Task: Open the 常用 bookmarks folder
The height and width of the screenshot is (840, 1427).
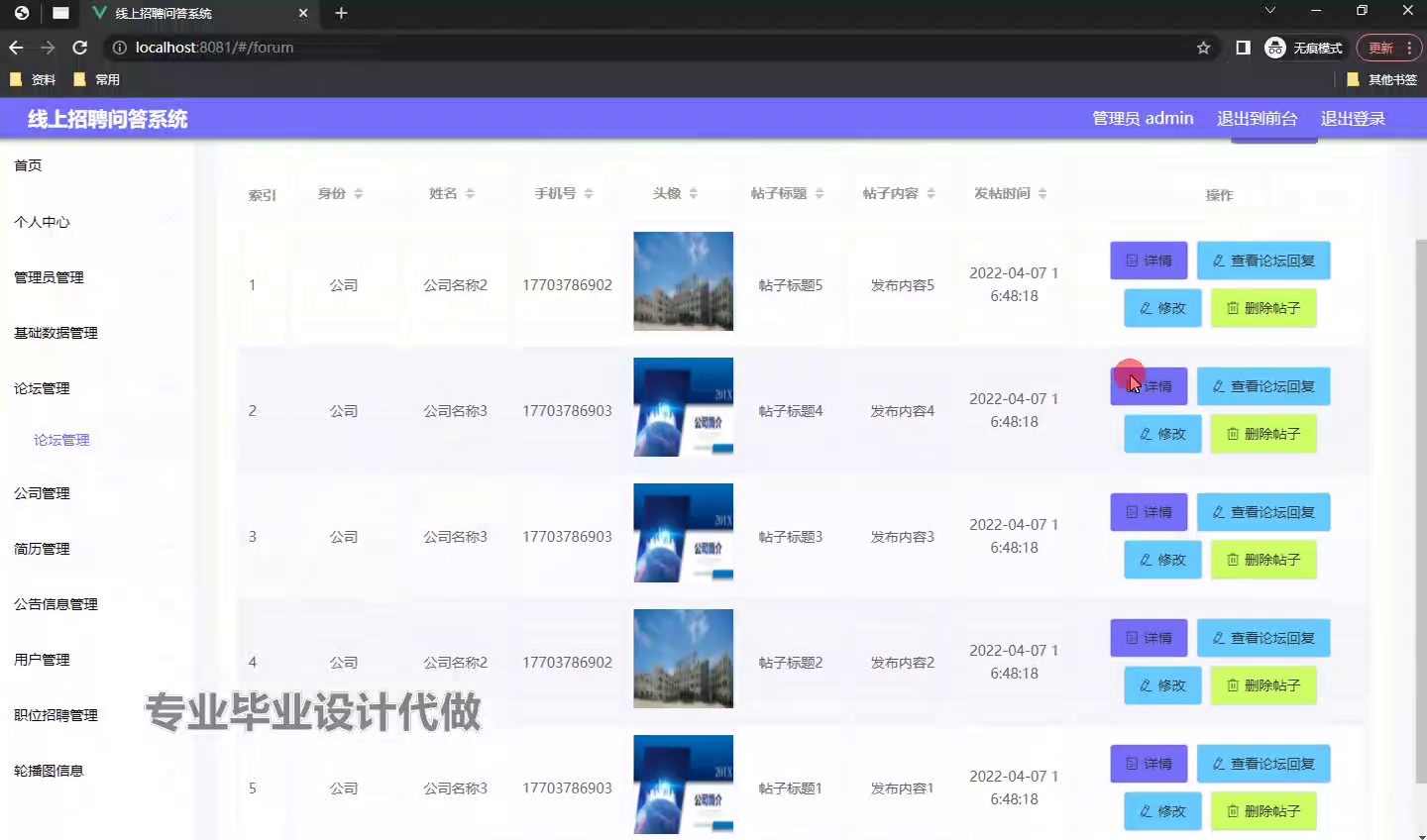Action: click(x=97, y=79)
